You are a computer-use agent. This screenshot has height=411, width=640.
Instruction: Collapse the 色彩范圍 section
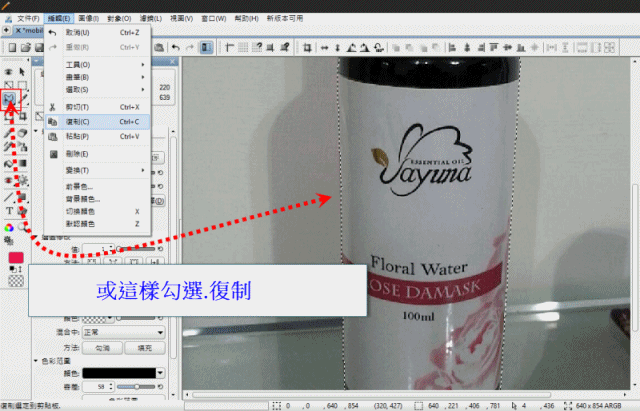tap(36, 361)
